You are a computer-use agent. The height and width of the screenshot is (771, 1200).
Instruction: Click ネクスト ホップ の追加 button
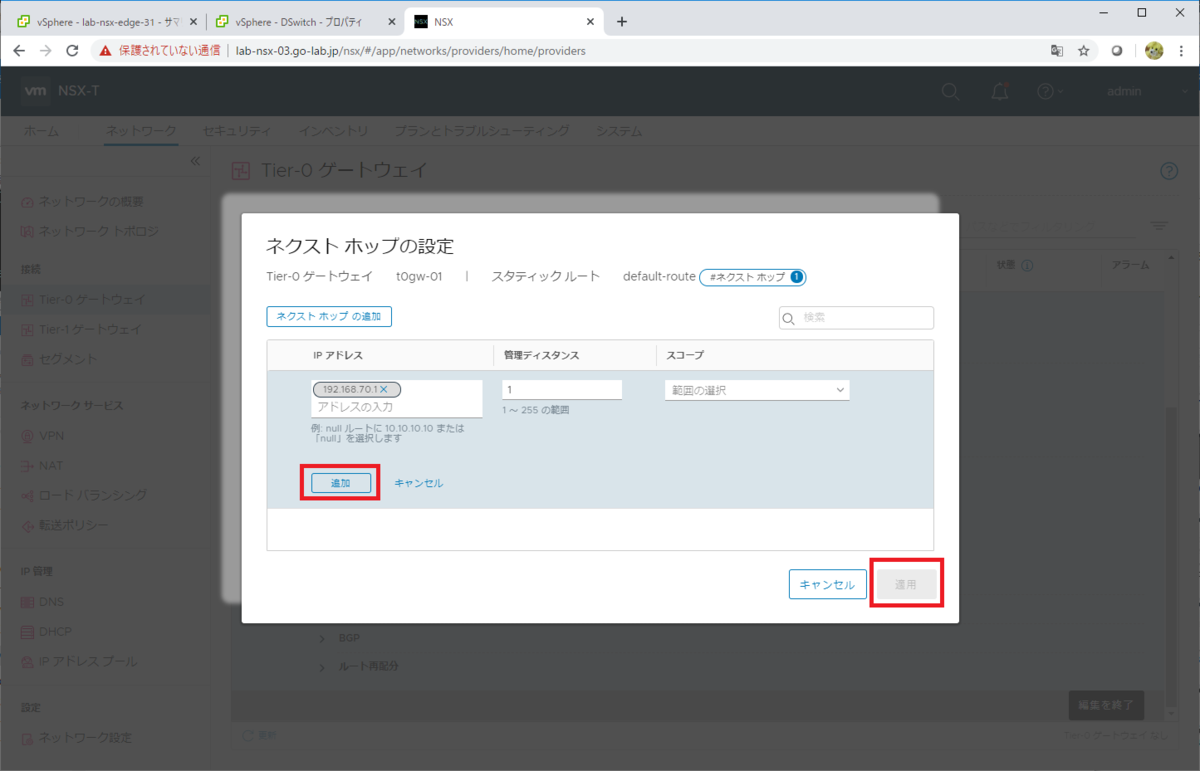(329, 316)
